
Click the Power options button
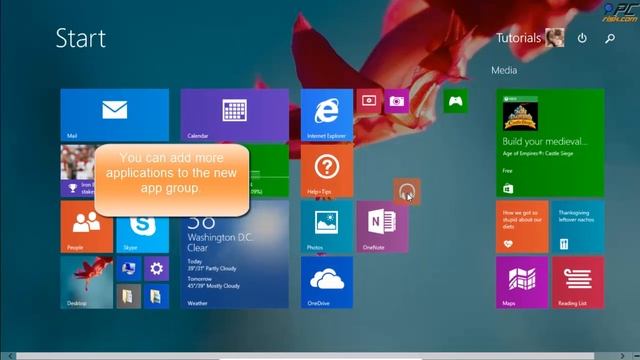tap(582, 38)
